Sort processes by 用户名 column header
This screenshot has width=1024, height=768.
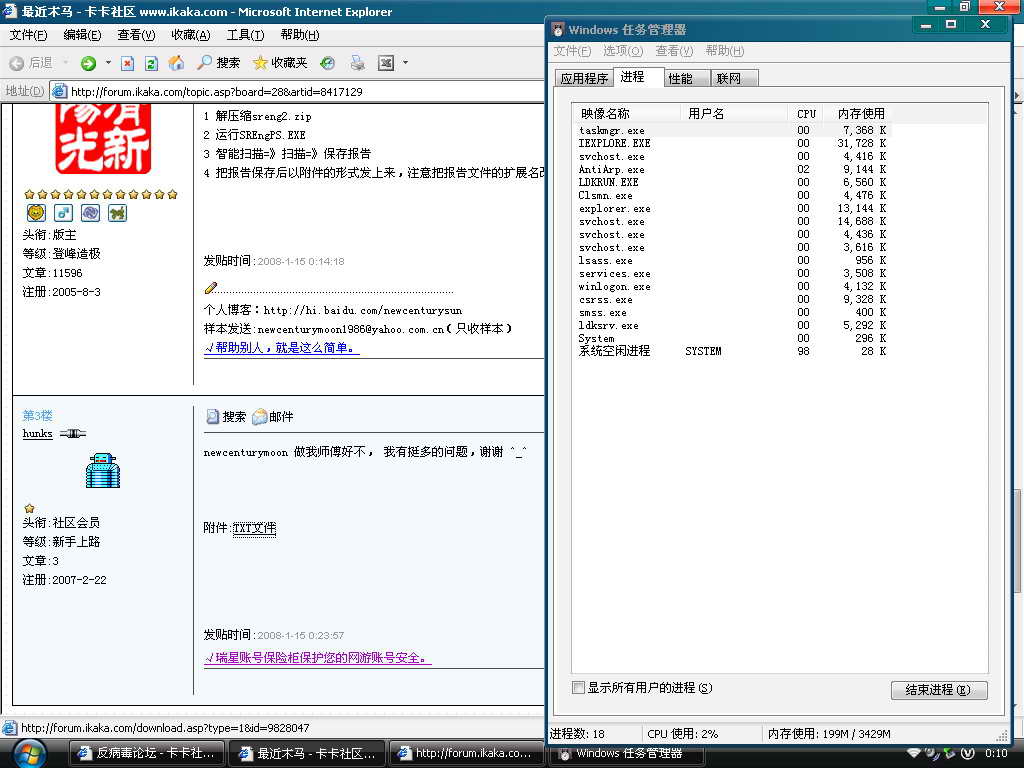tap(734, 114)
